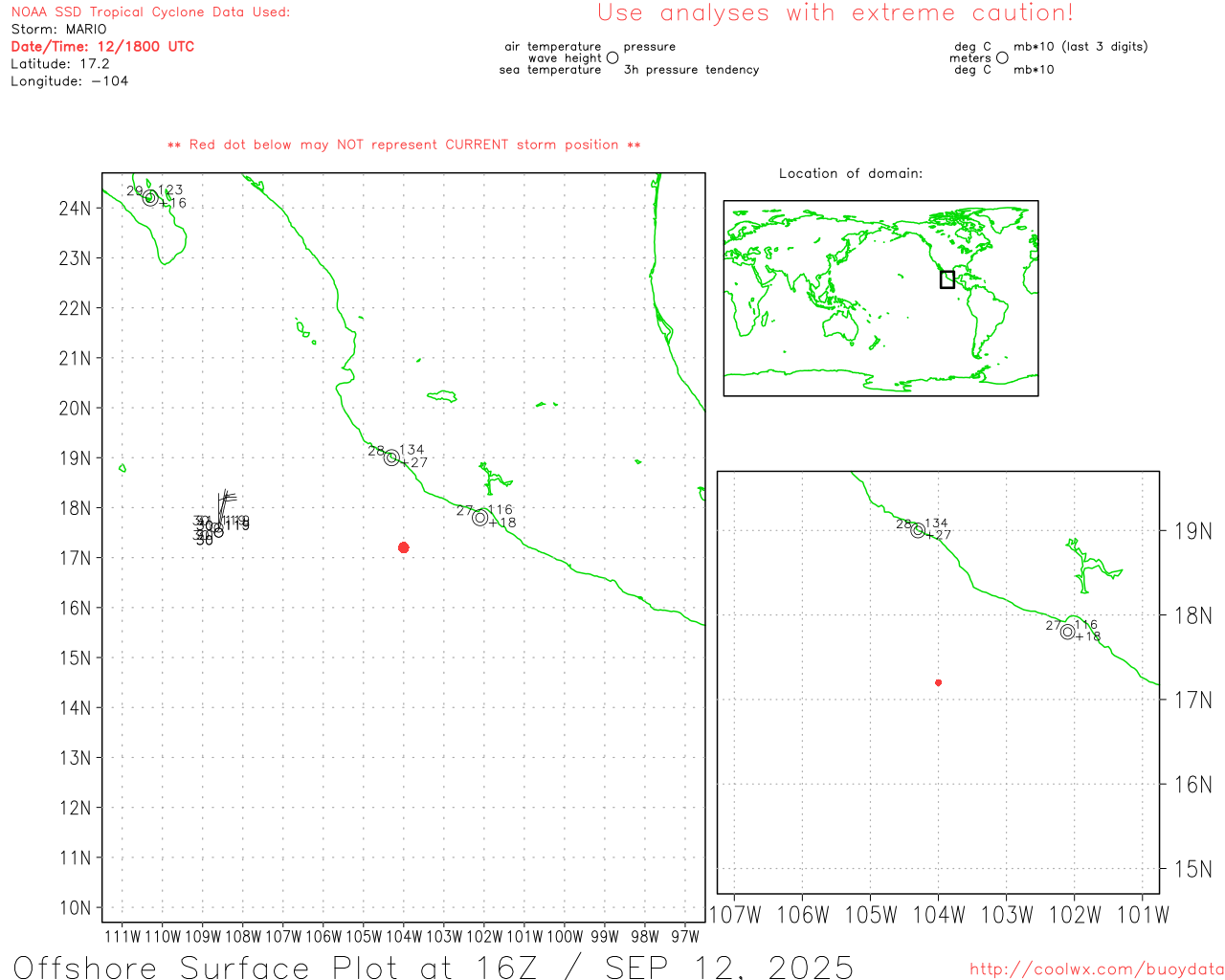The image size is (1225, 980).
Task: Click the 'Longitude: -104' text
Action: coord(69,81)
